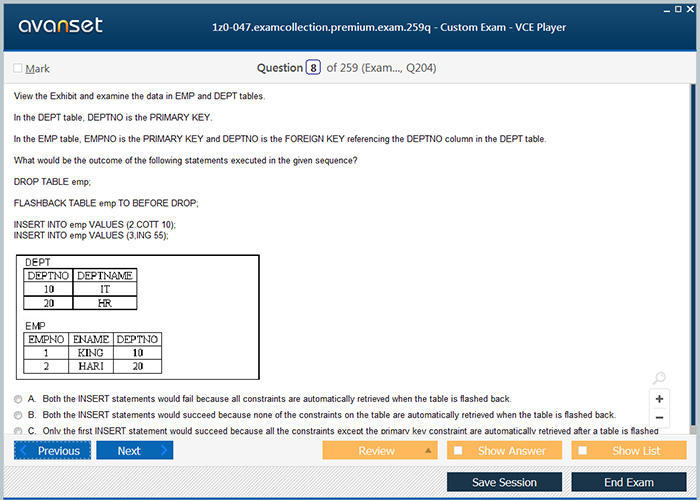This screenshot has width=700, height=500.
Task: Click End Exam button
Action: pos(629,482)
